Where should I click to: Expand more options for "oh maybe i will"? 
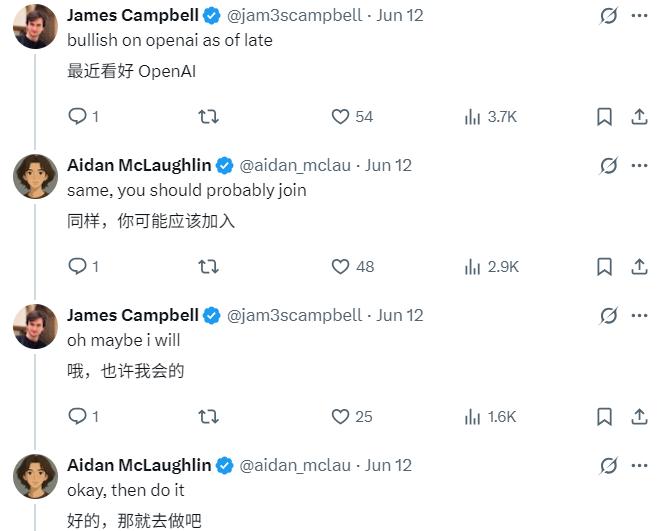coord(639,315)
